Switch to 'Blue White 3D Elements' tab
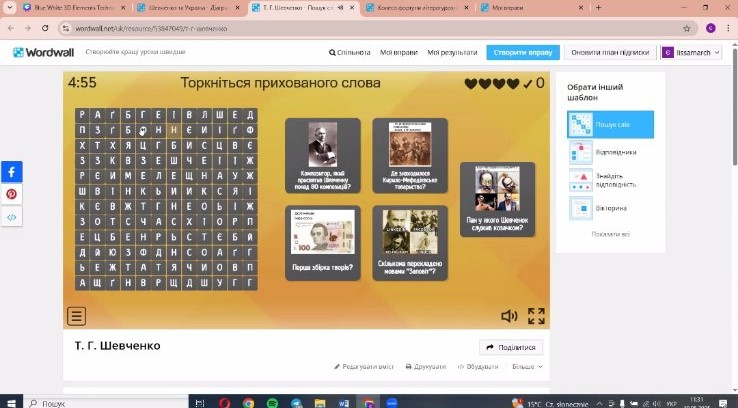The width and height of the screenshot is (738, 408). (75, 8)
